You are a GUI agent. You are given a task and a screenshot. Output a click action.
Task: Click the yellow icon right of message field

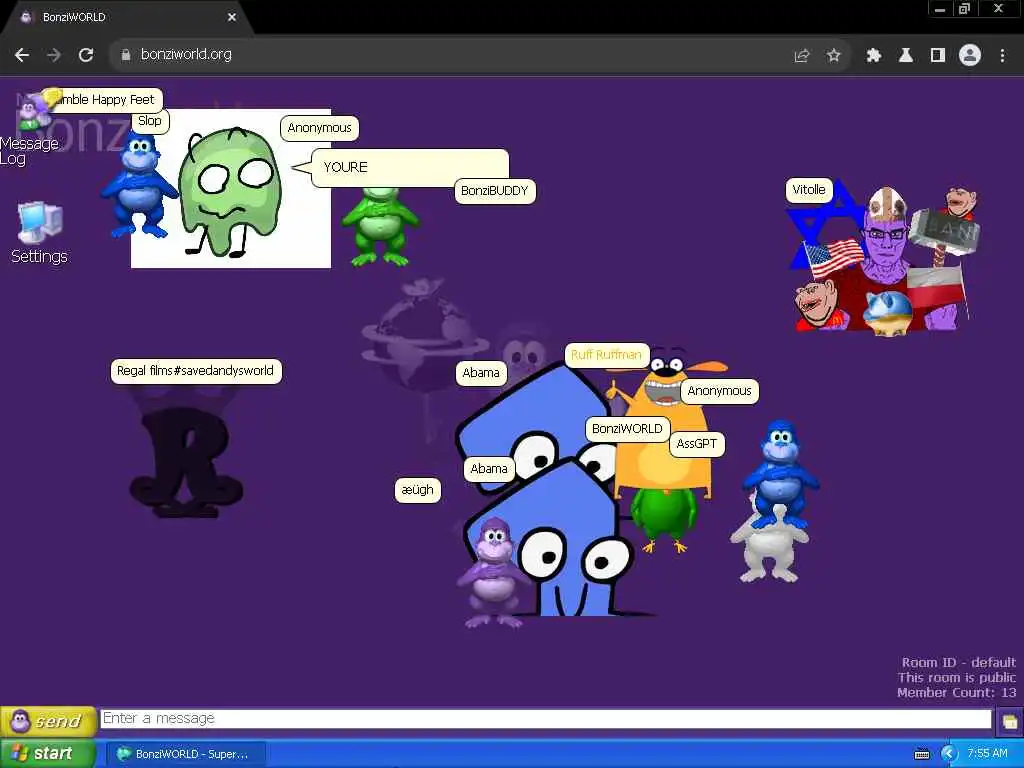pyautogui.click(x=1010, y=722)
